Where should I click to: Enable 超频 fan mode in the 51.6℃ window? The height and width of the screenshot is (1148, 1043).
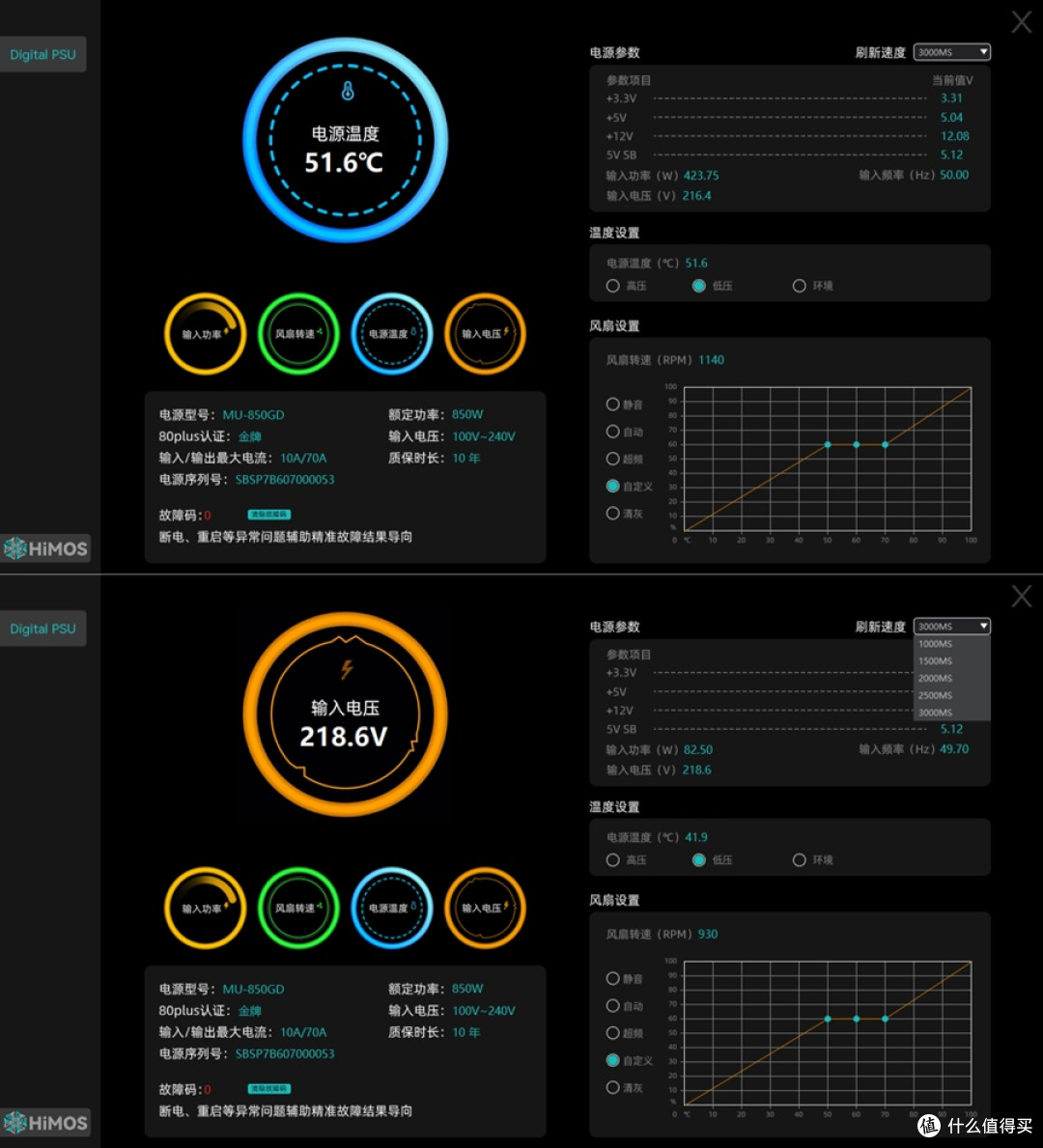tap(613, 459)
